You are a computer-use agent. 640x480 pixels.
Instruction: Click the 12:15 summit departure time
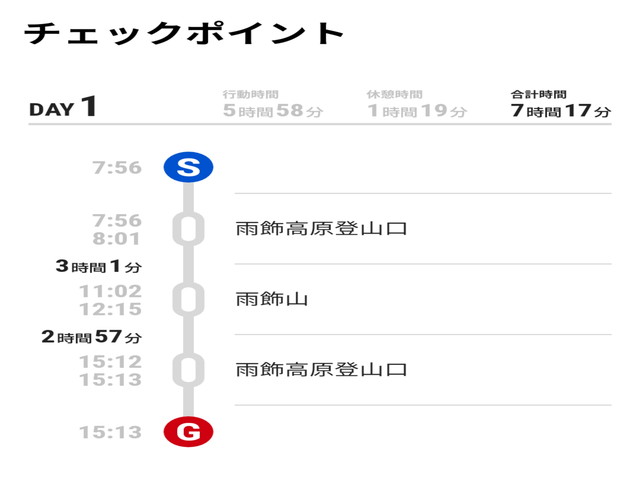pyautogui.click(x=111, y=309)
